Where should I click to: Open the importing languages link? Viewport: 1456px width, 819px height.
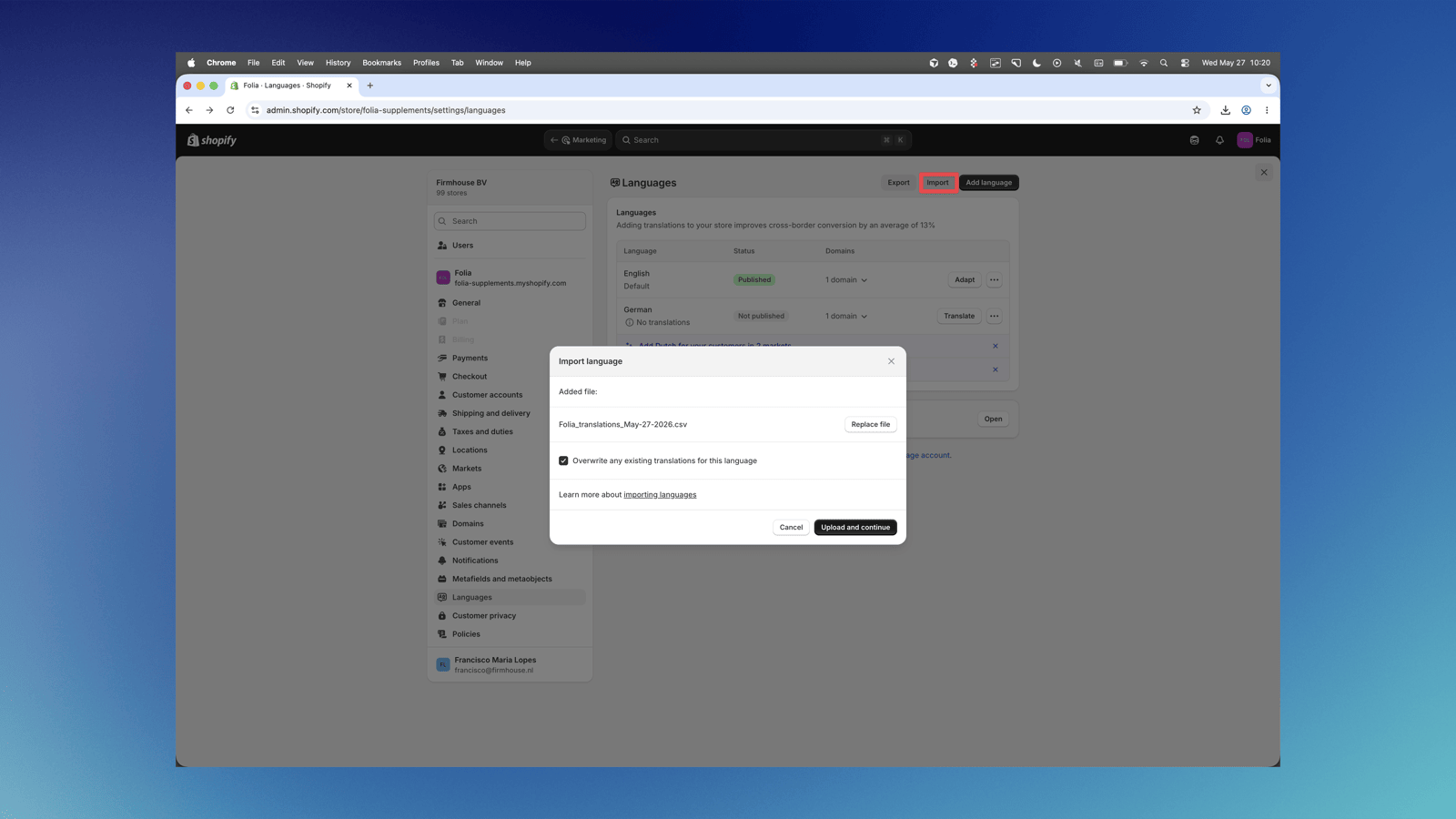[x=660, y=495]
